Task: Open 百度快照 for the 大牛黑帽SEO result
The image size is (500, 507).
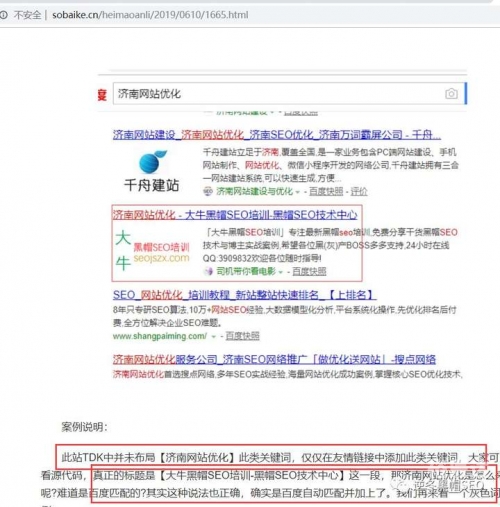Action: pyautogui.click(x=309, y=271)
